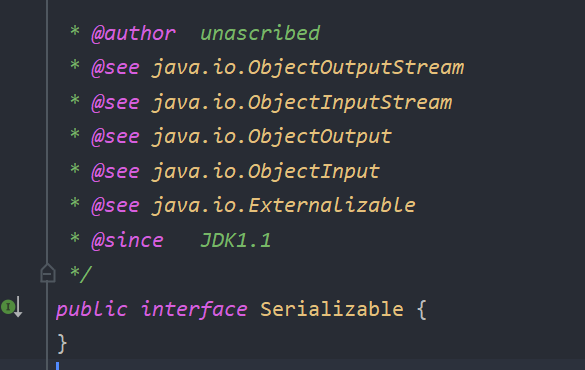Collapse the Javadoc comment fold marker
The height and width of the screenshot is (370, 585).
[x=48, y=273]
